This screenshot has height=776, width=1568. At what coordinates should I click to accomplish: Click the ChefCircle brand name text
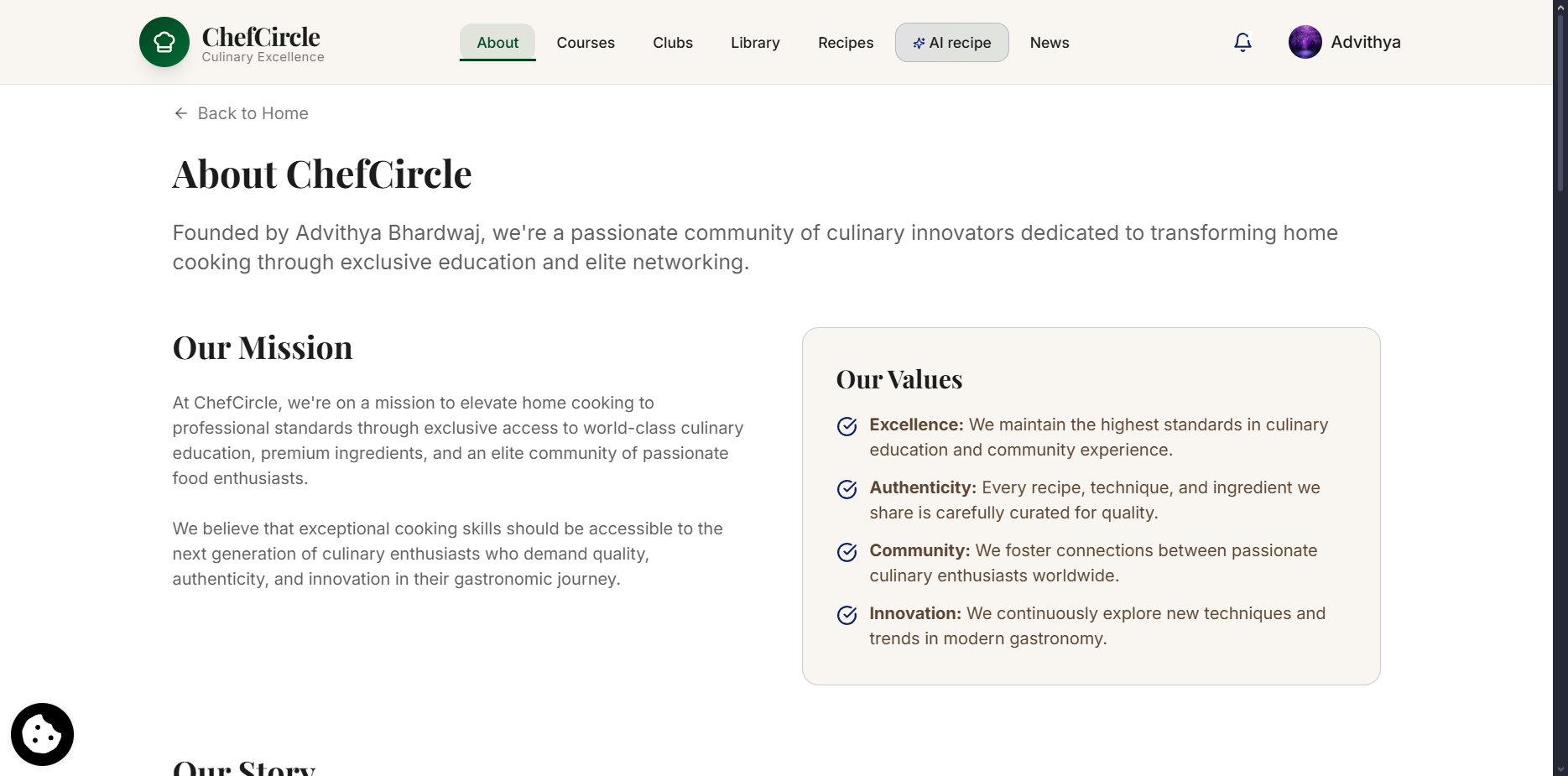[261, 37]
